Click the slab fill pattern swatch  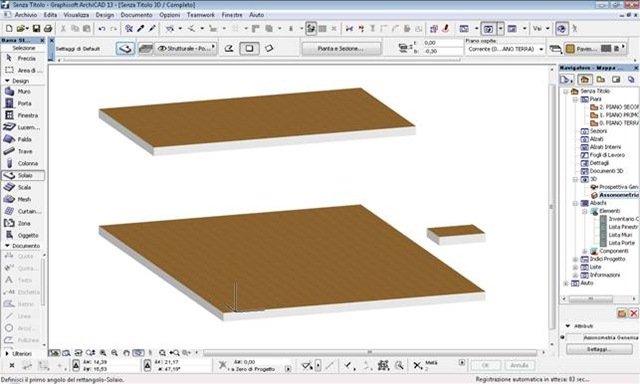(x=606, y=48)
